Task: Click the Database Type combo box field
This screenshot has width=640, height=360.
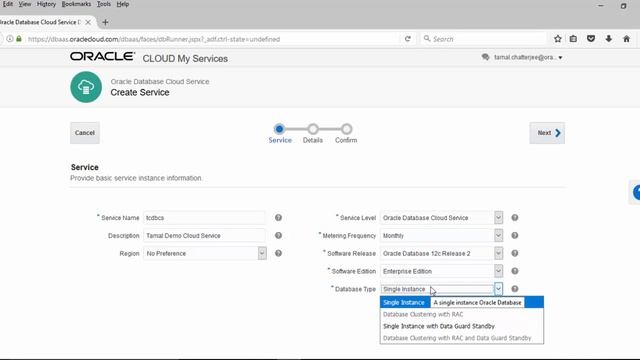Action: (x=437, y=289)
